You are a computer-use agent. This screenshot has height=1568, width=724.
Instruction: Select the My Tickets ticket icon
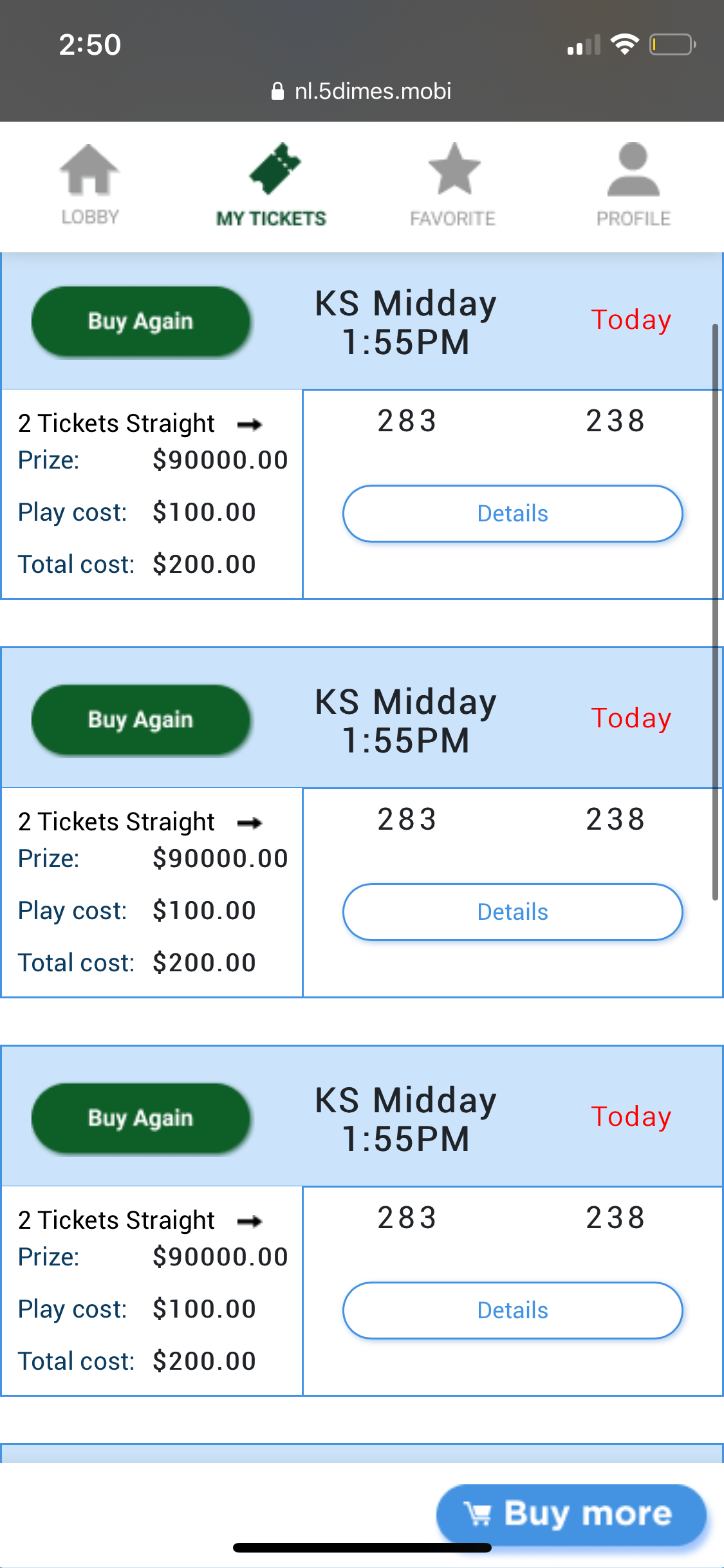point(275,169)
